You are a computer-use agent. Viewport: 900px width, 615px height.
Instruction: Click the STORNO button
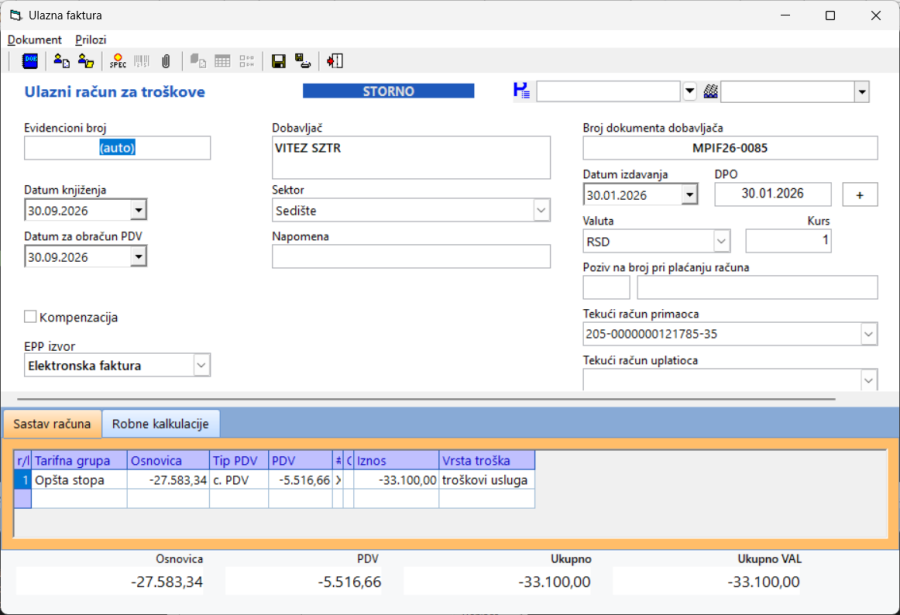click(x=389, y=91)
